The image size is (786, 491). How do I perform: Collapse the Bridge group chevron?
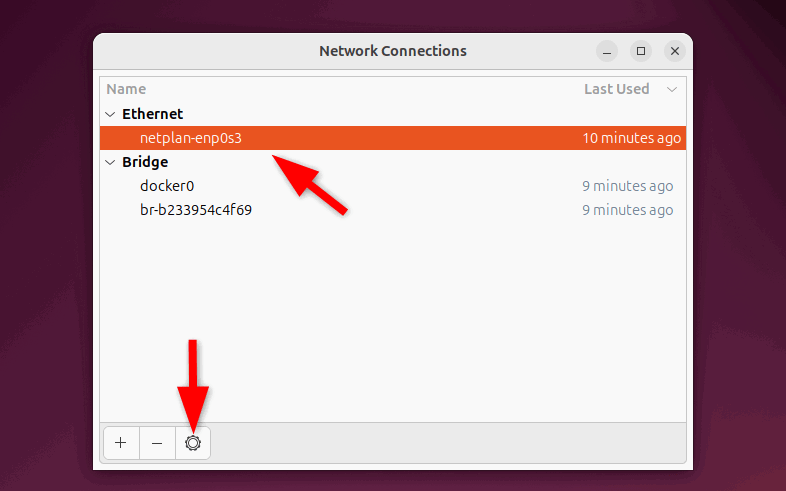click(111, 162)
